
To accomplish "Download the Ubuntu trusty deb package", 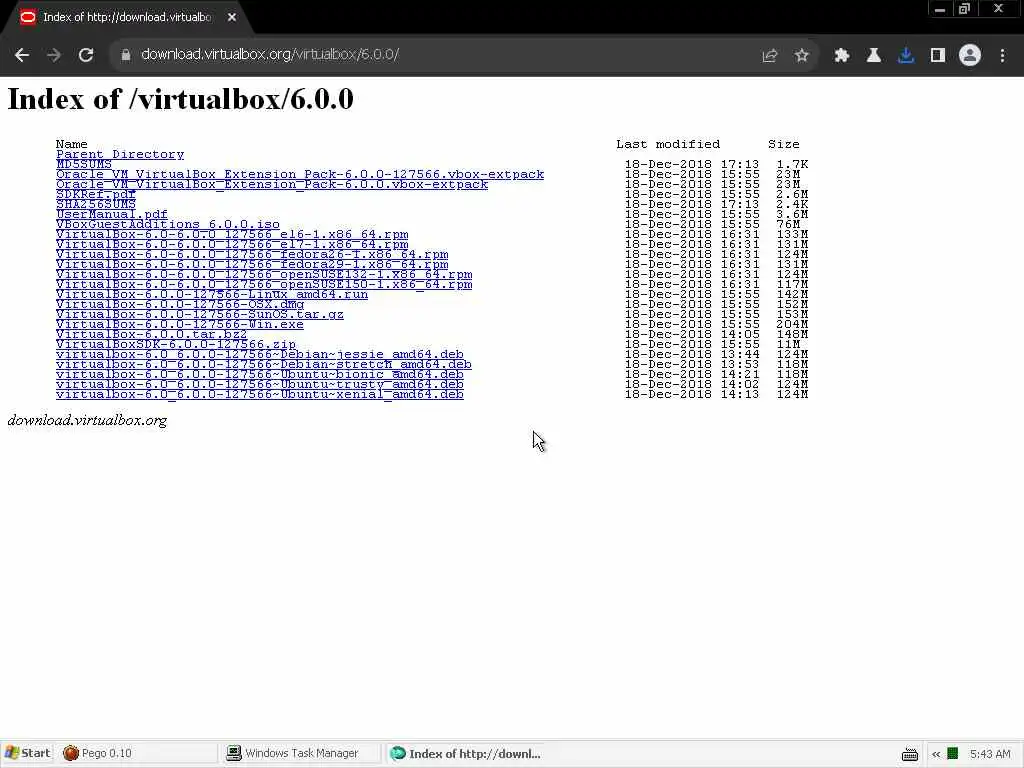I will click(x=260, y=385).
